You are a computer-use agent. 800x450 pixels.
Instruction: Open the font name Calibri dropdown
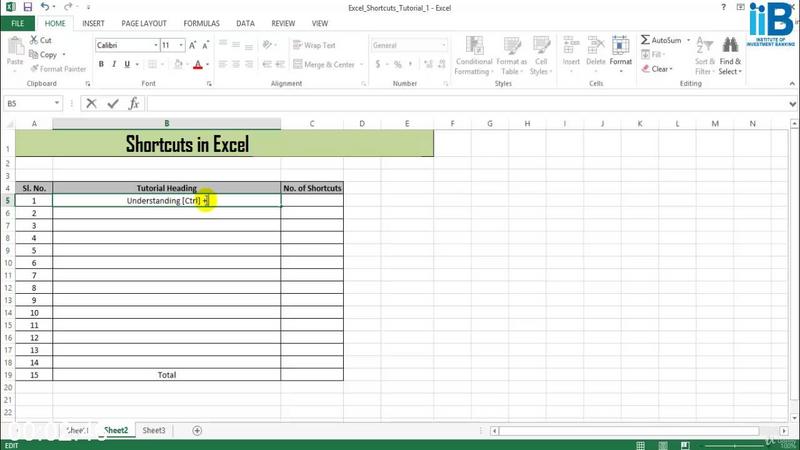click(x=156, y=45)
